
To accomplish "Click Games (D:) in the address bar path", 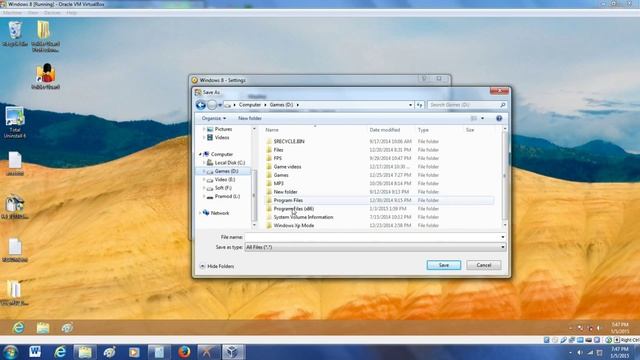I will coord(281,105).
